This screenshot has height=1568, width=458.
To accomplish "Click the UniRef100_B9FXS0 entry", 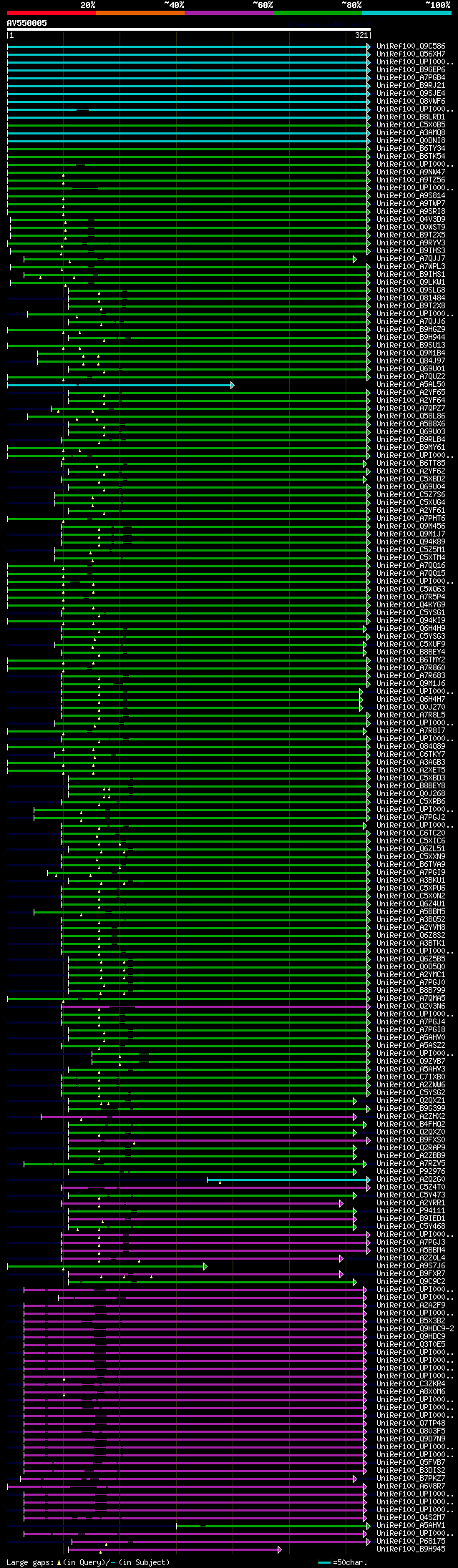I will [411, 1140].
